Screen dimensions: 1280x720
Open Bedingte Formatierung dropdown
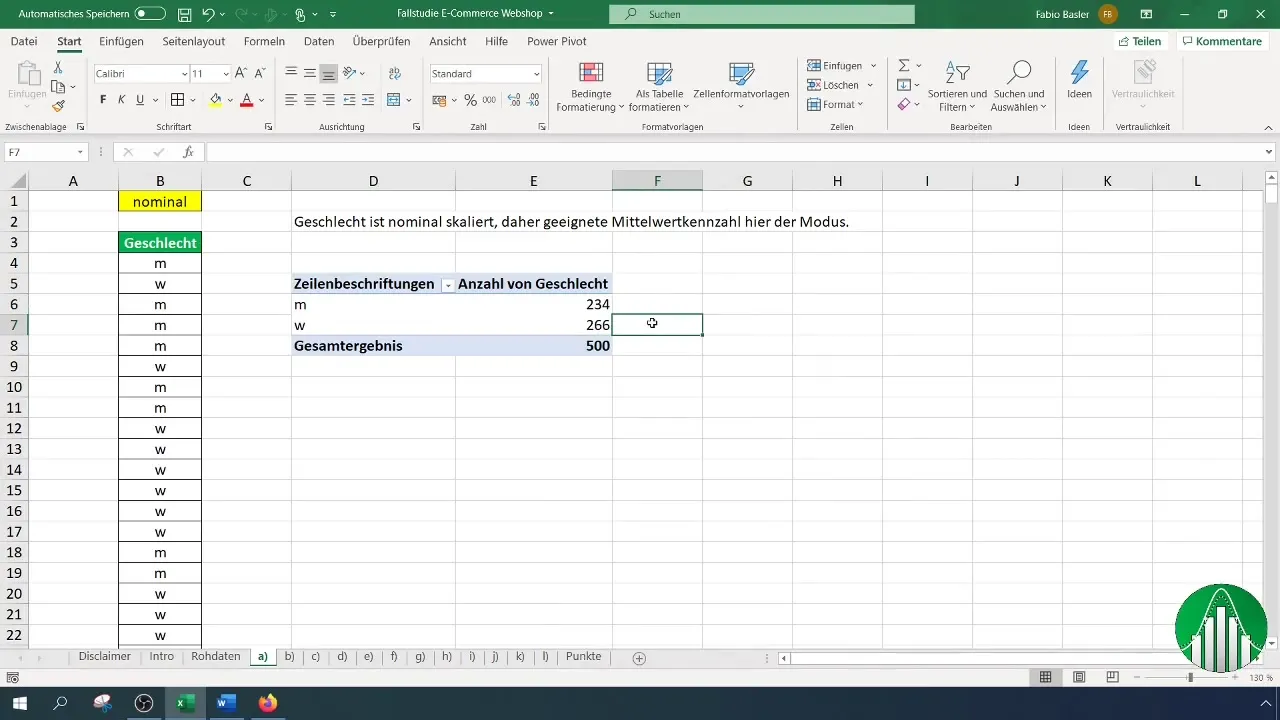click(590, 86)
